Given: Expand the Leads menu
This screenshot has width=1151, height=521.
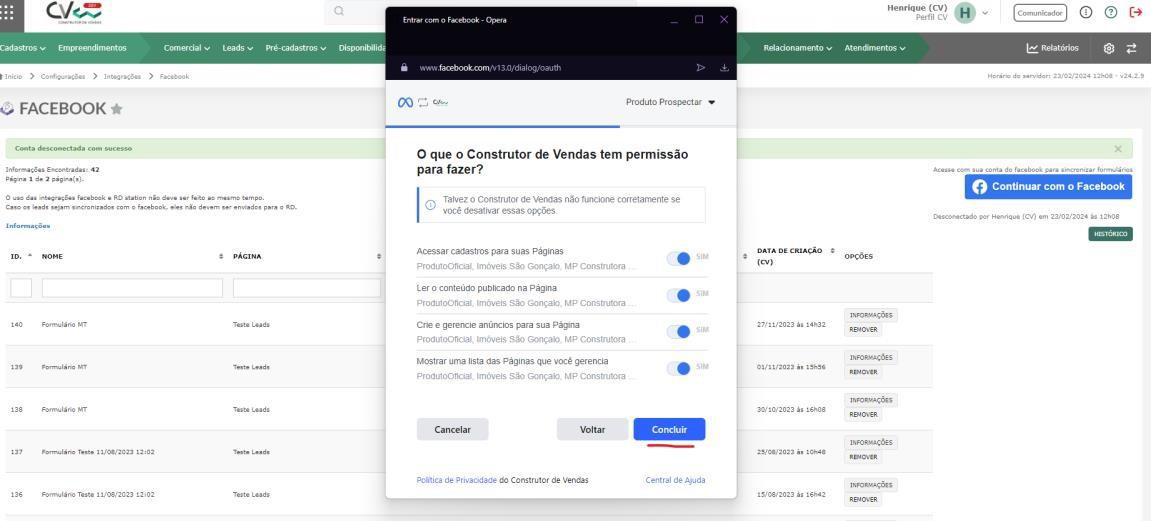Looking at the screenshot, I should (x=237, y=48).
